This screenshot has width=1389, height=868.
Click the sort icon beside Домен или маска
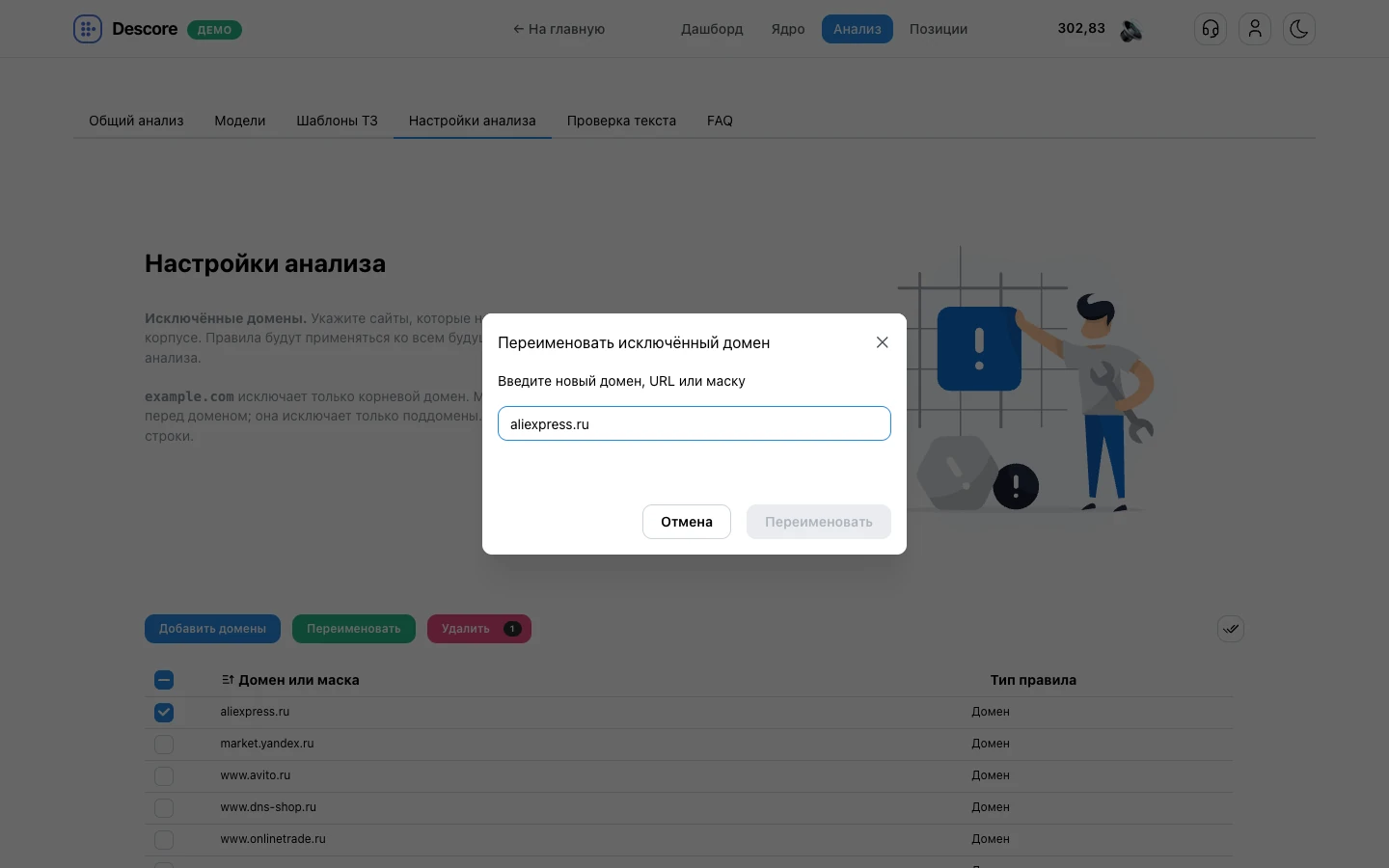tap(228, 680)
